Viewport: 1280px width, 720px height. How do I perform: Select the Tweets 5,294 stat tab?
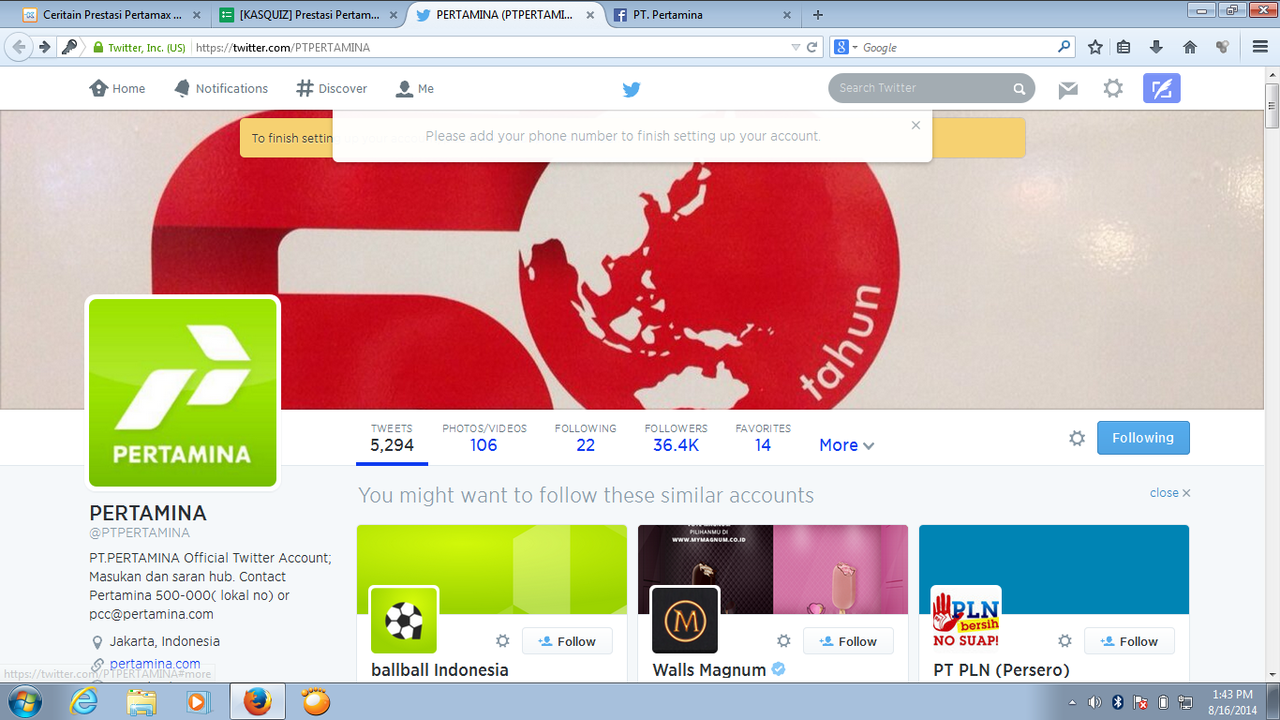(392, 438)
